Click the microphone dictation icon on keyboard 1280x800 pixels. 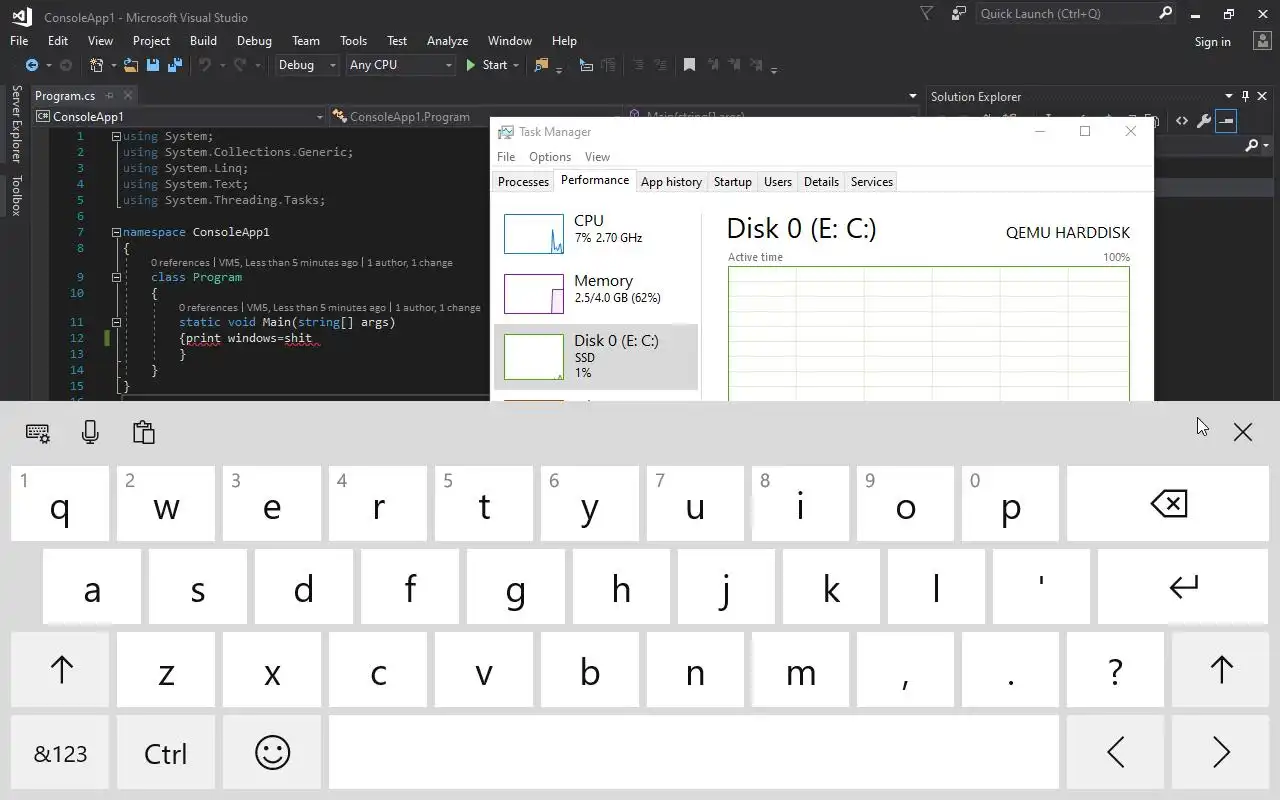click(x=90, y=432)
